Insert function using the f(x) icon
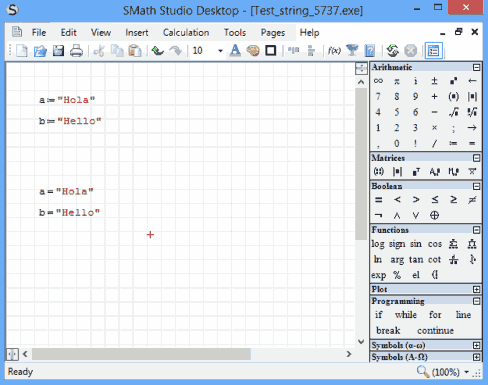Viewport: 488px width, 385px height. (x=334, y=51)
